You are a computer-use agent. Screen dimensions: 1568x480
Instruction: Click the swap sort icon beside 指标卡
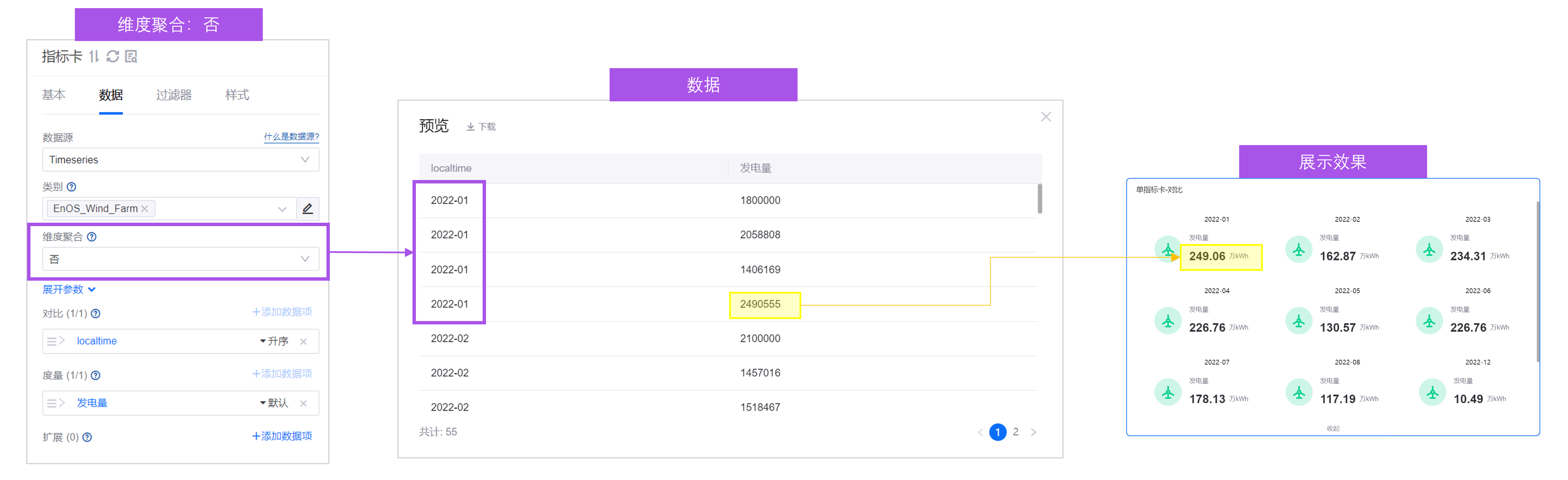pyautogui.click(x=94, y=57)
